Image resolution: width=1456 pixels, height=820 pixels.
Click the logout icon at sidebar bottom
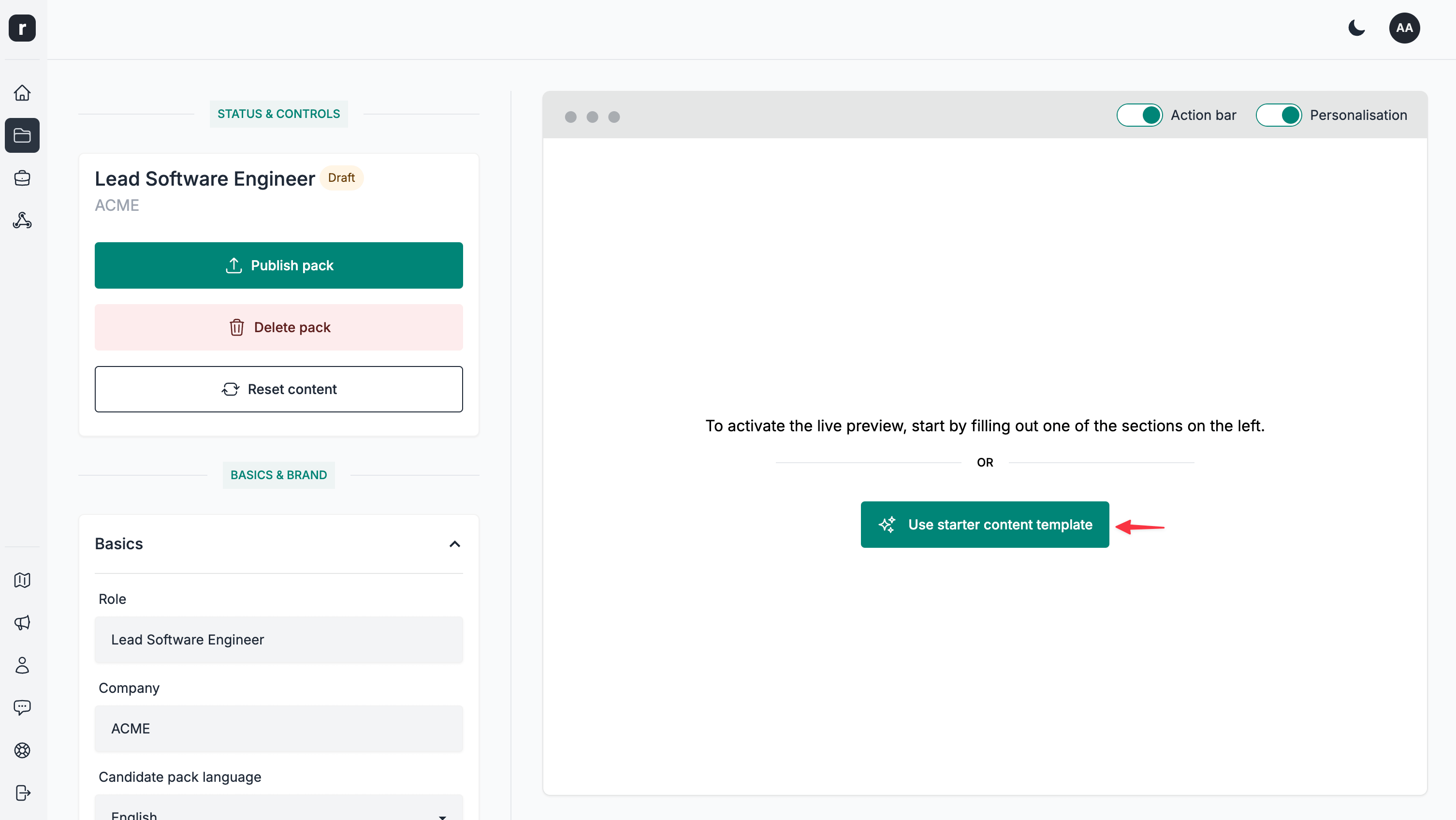pos(22,793)
